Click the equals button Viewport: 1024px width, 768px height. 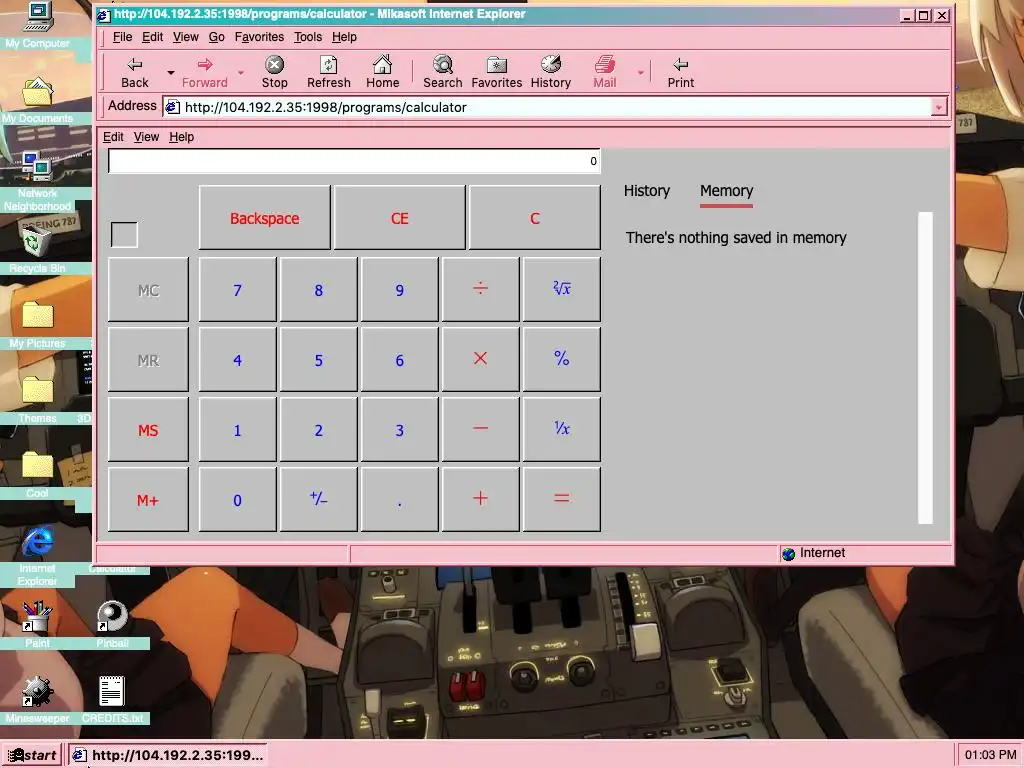(562, 500)
